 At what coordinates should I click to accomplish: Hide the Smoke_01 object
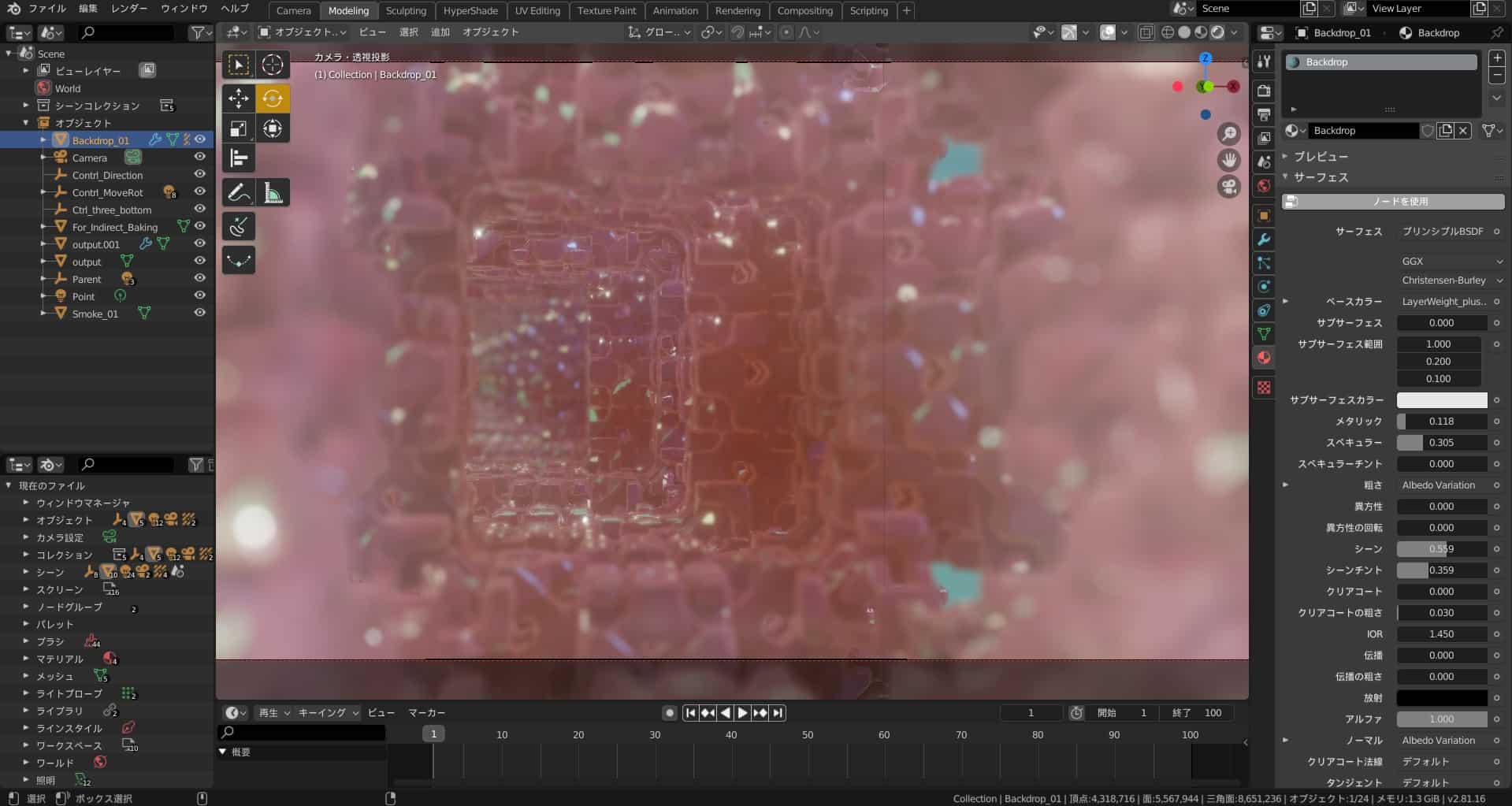(x=200, y=313)
